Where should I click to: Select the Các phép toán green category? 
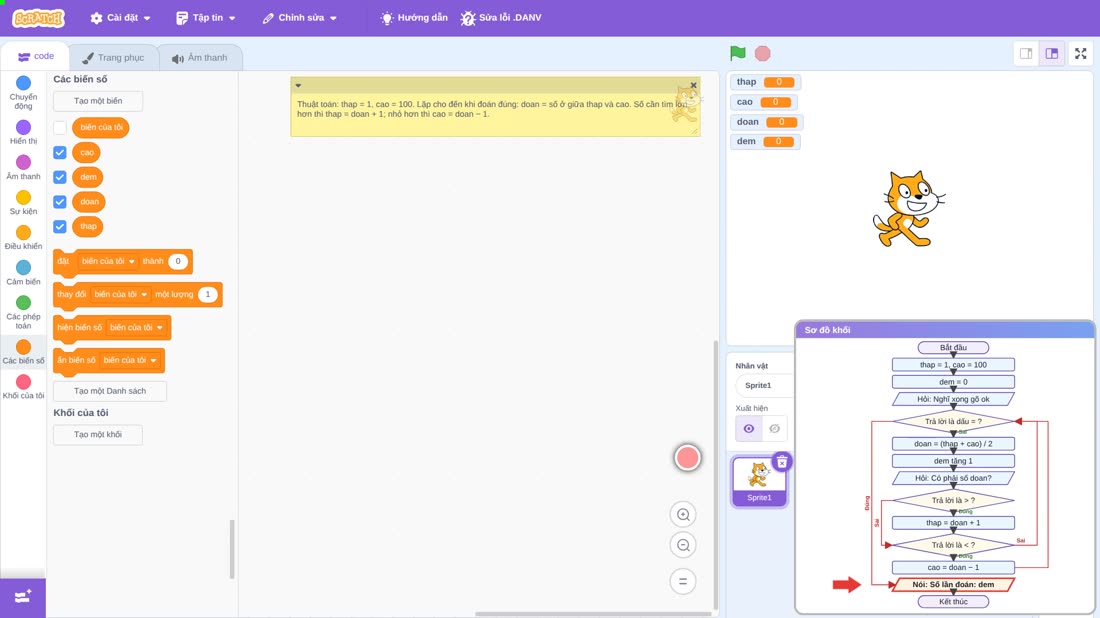click(23, 312)
